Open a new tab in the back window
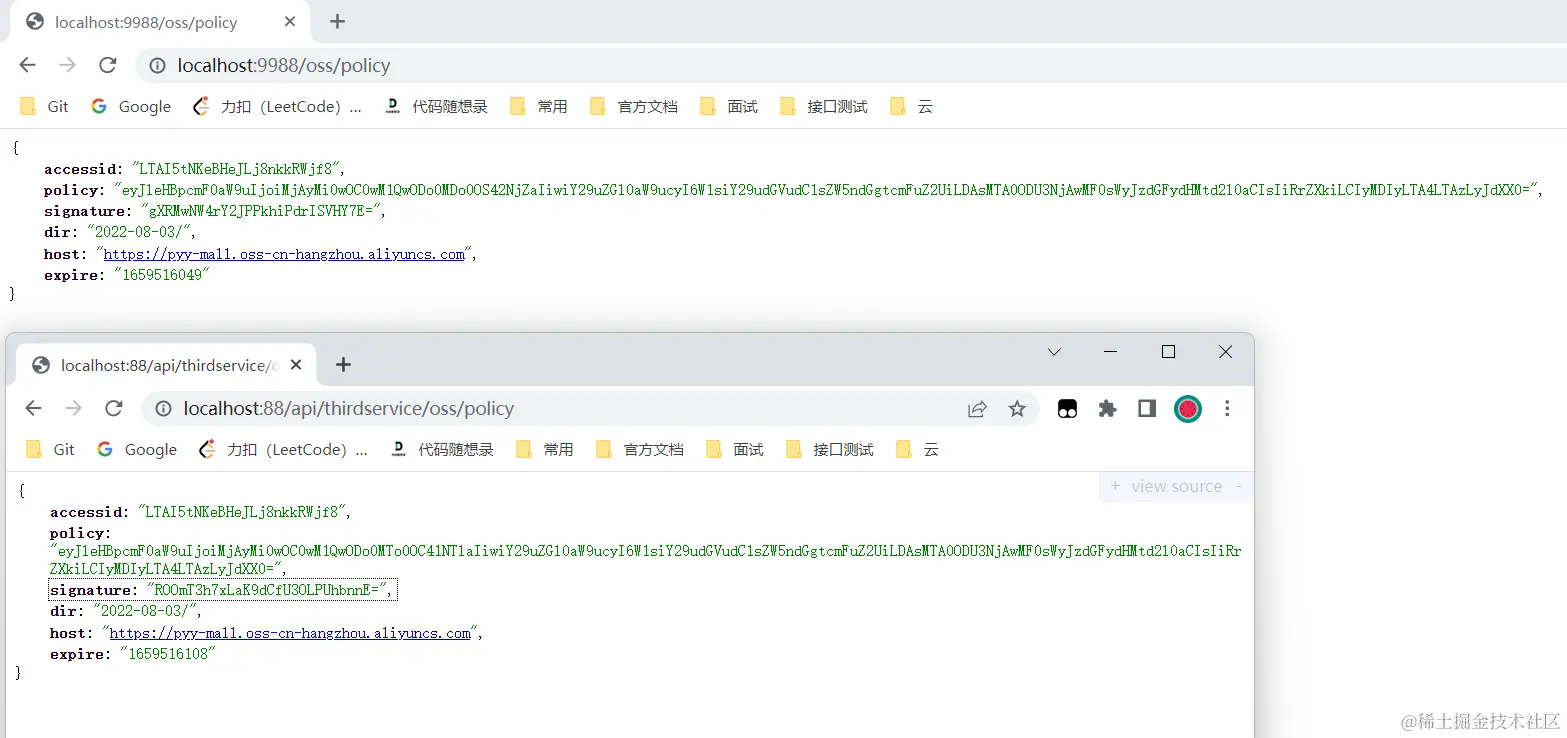 pos(337,21)
